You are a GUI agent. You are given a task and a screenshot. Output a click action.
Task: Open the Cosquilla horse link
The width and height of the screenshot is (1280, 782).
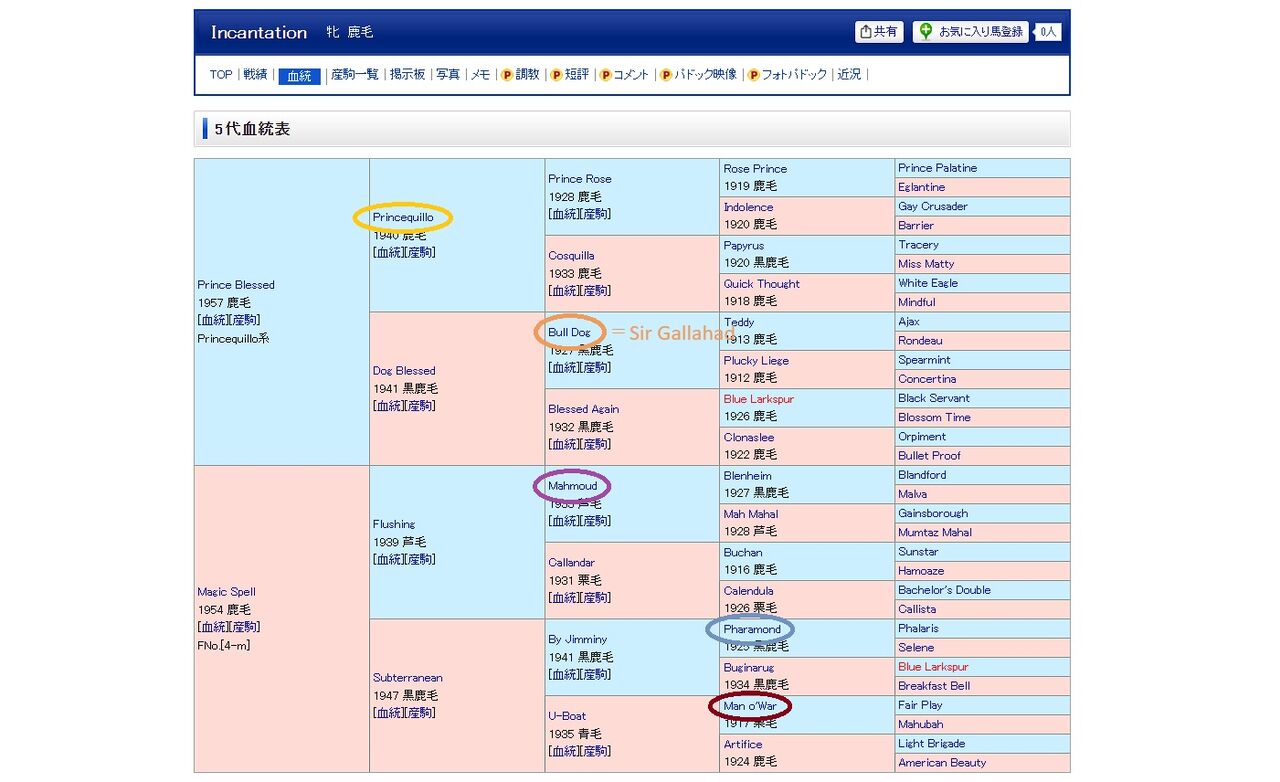571,256
